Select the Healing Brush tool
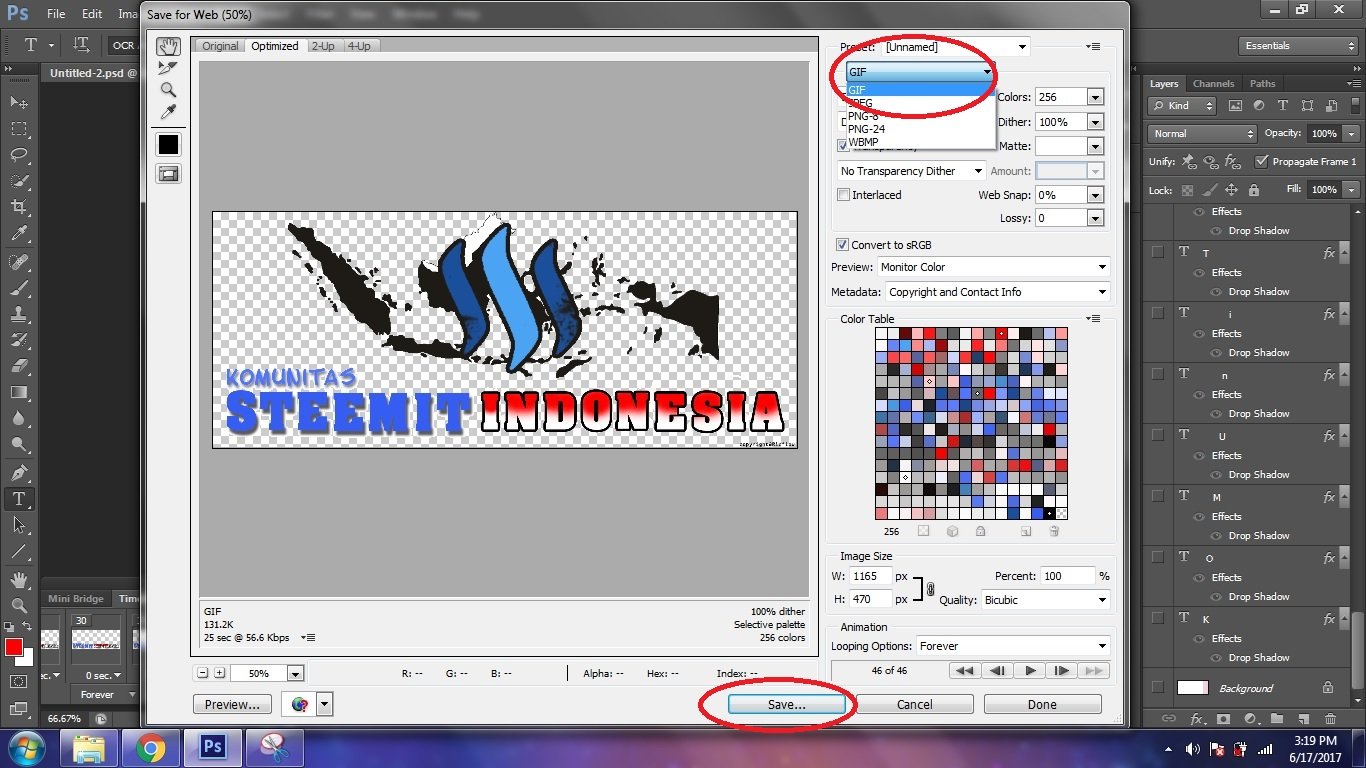The width and height of the screenshot is (1366, 768). pyautogui.click(x=19, y=262)
